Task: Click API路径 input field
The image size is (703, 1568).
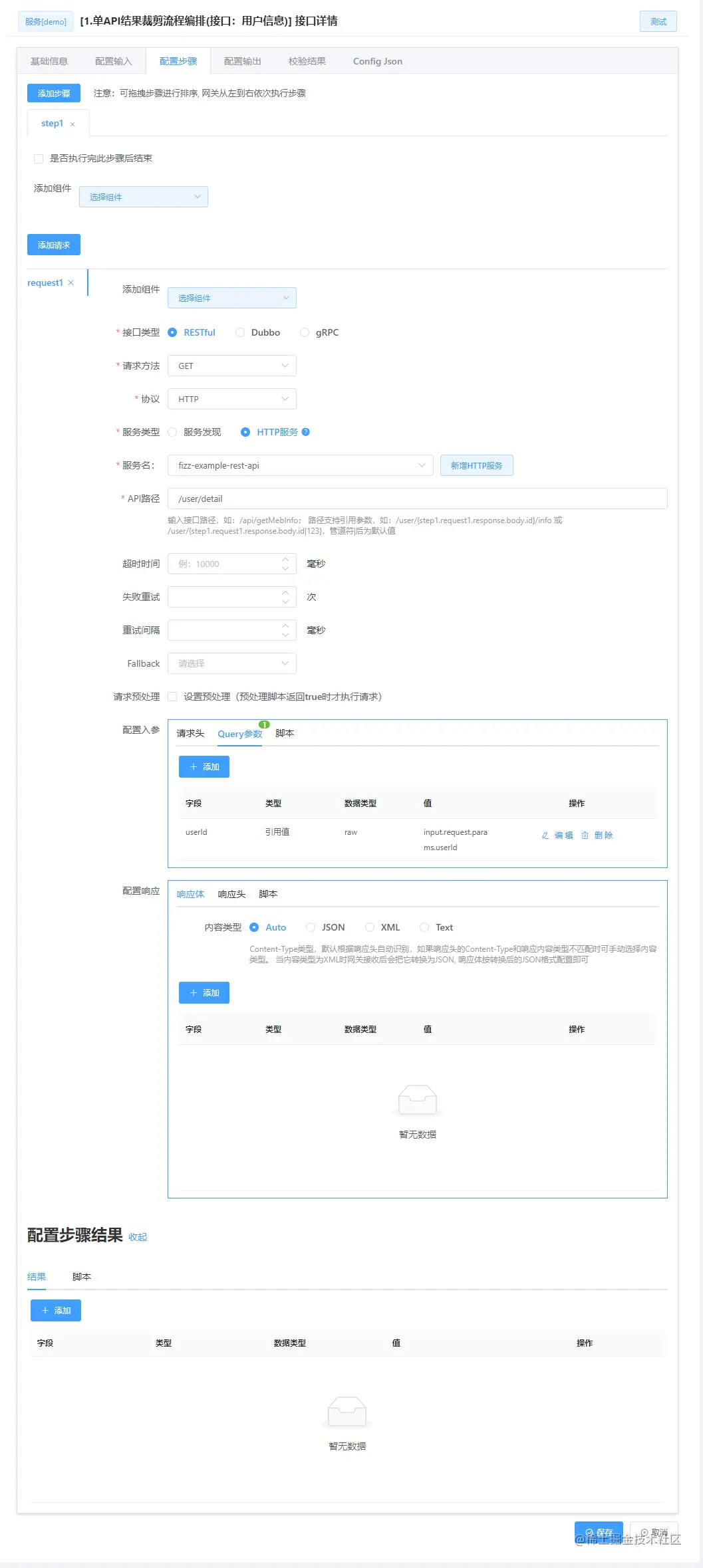Action: [418, 499]
